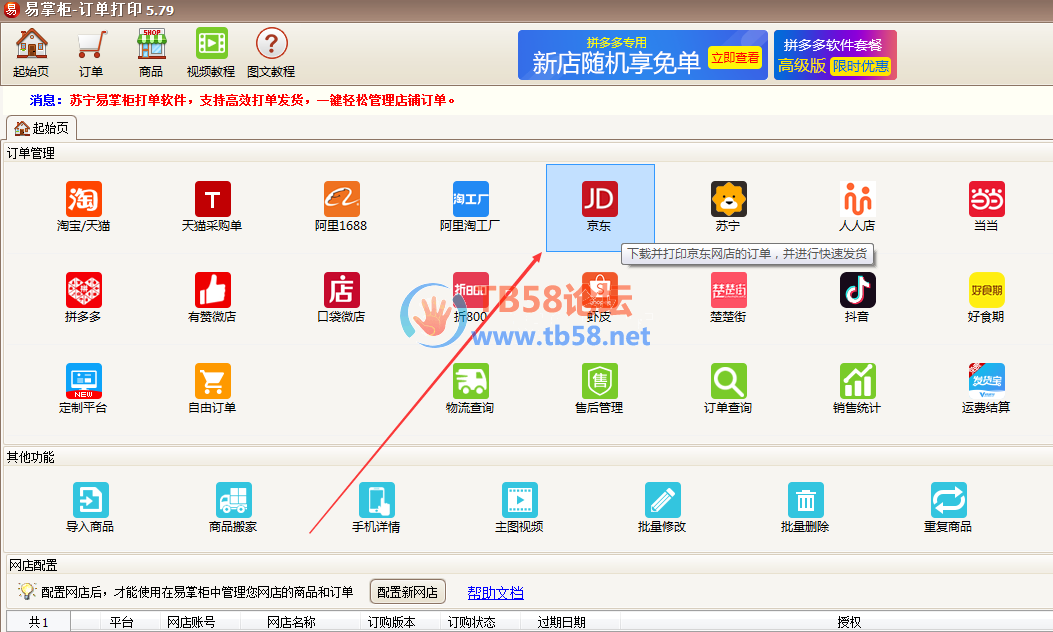Click the 配置新网店 button
The height and width of the screenshot is (632, 1053).
[x=408, y=592]
